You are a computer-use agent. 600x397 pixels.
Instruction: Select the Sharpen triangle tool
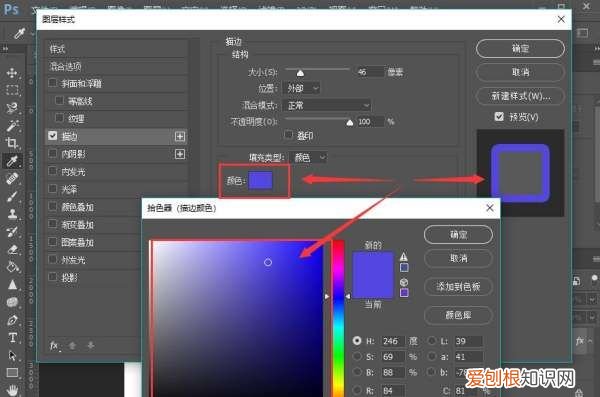pos(12,284)
